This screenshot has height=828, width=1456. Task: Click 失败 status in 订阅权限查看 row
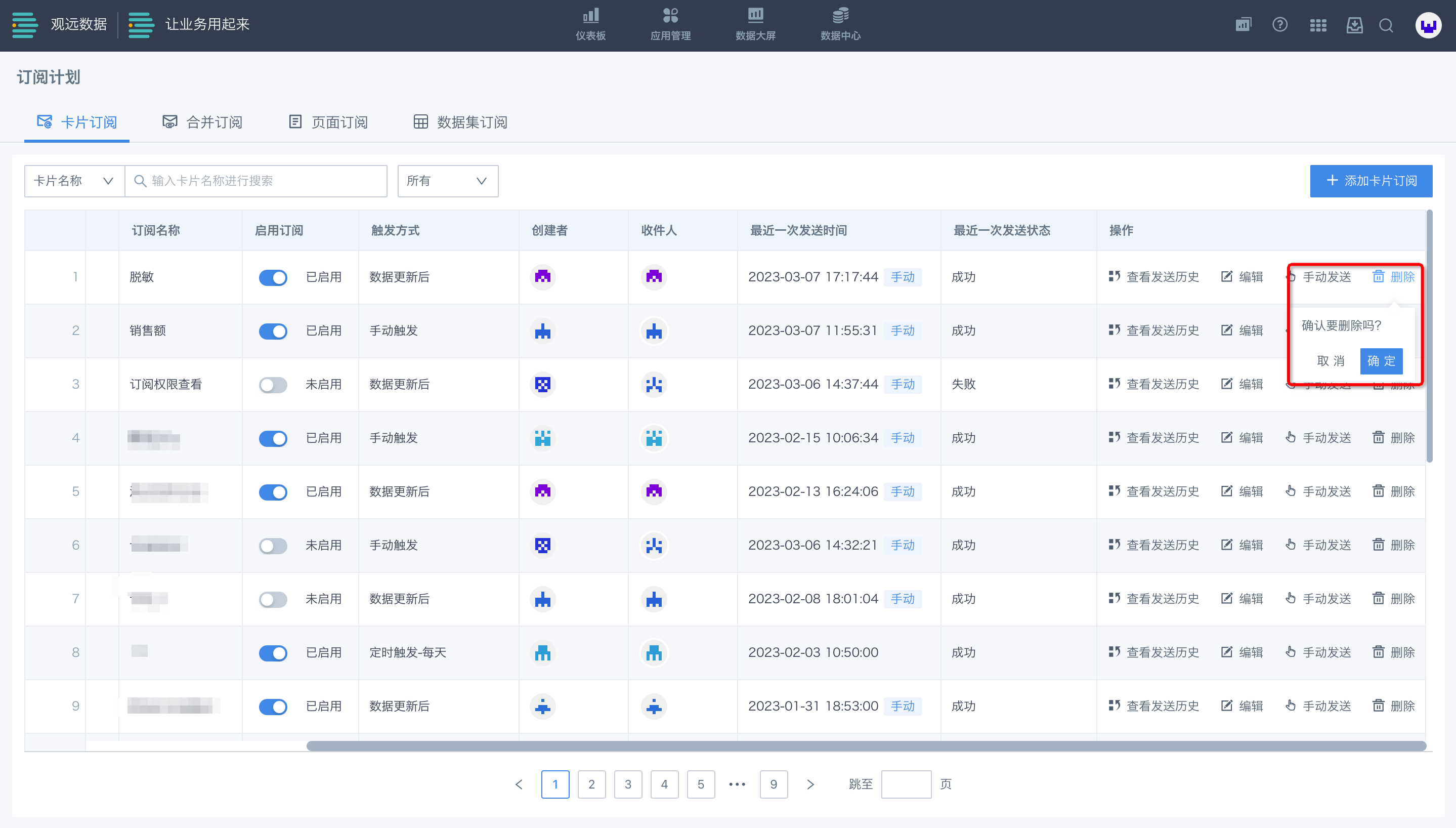pyautogui.click(x=963, y=384)
